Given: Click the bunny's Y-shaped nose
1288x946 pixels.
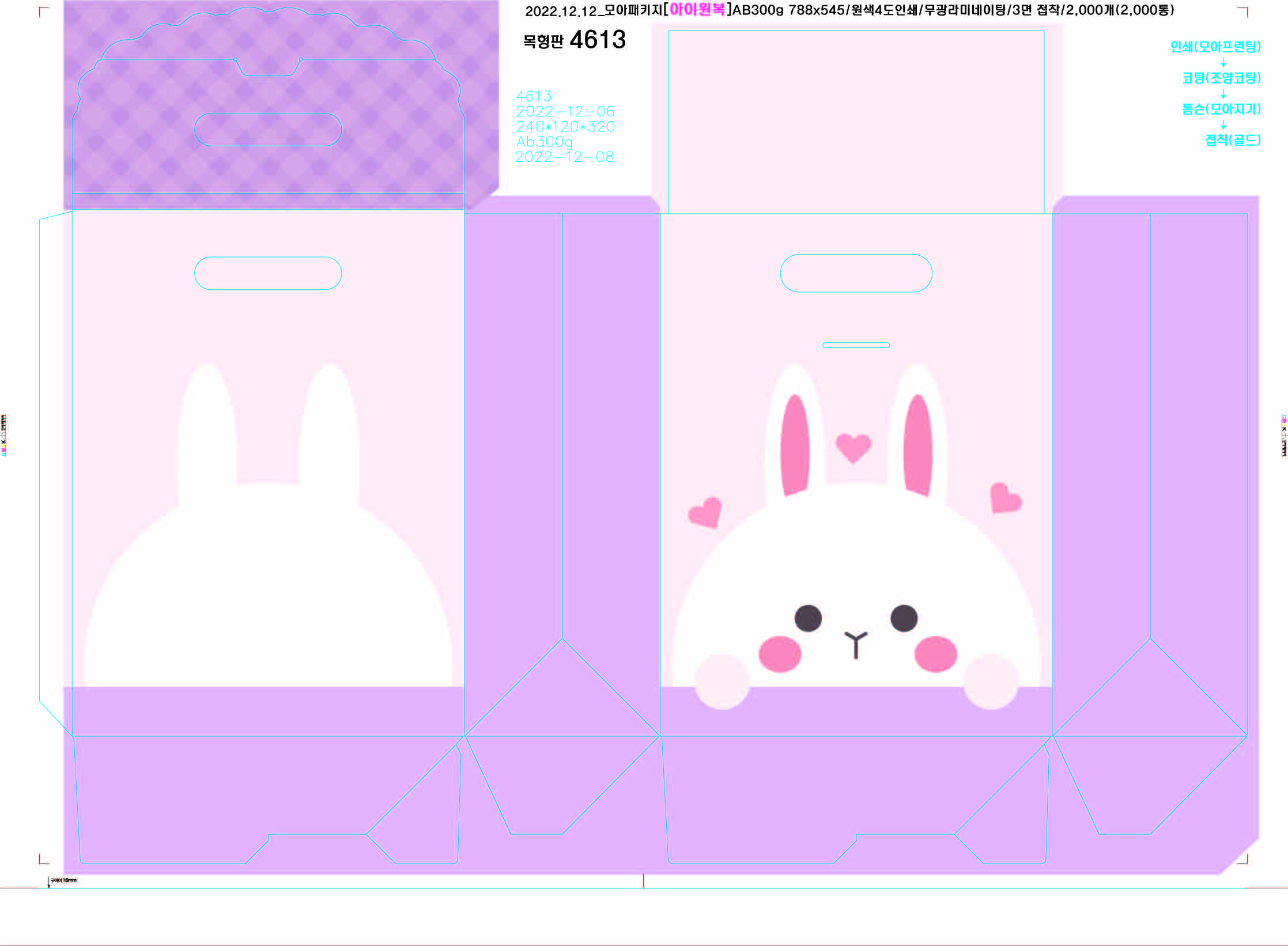Looking at the screenshot, I should click(856, 644).
